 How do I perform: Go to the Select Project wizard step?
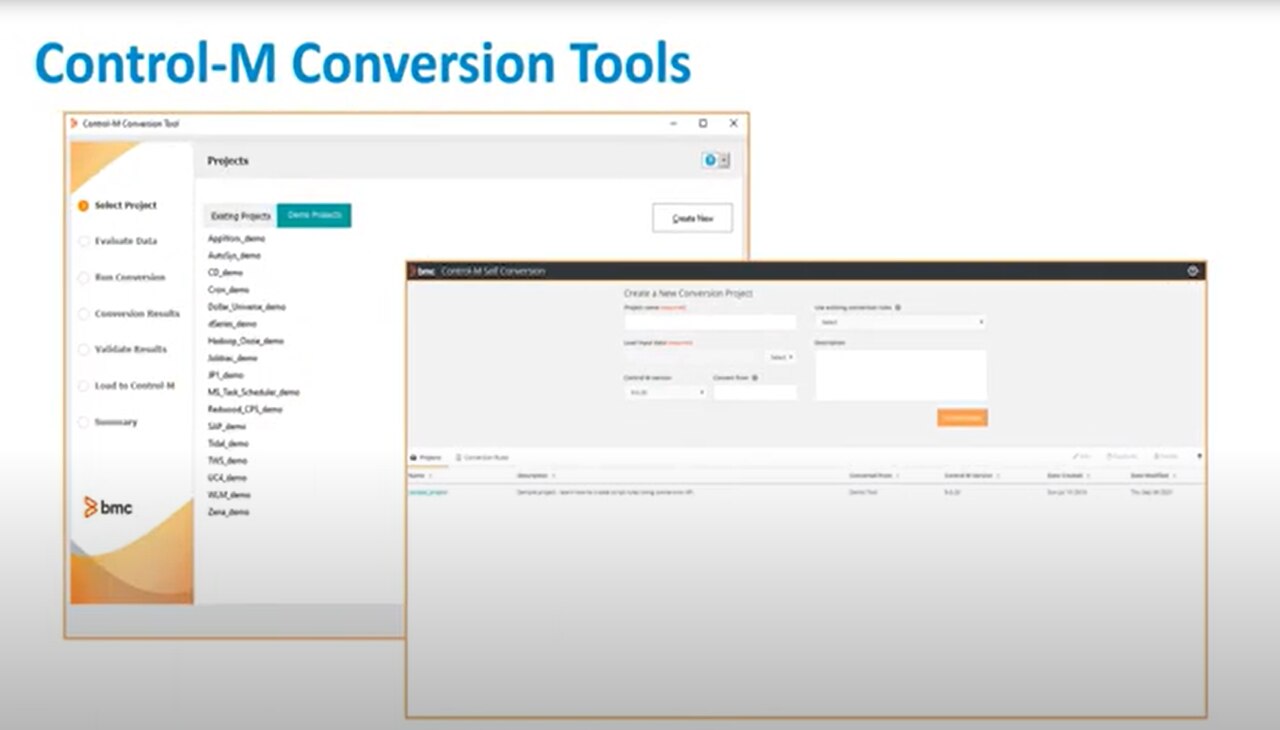click(118, 205)
